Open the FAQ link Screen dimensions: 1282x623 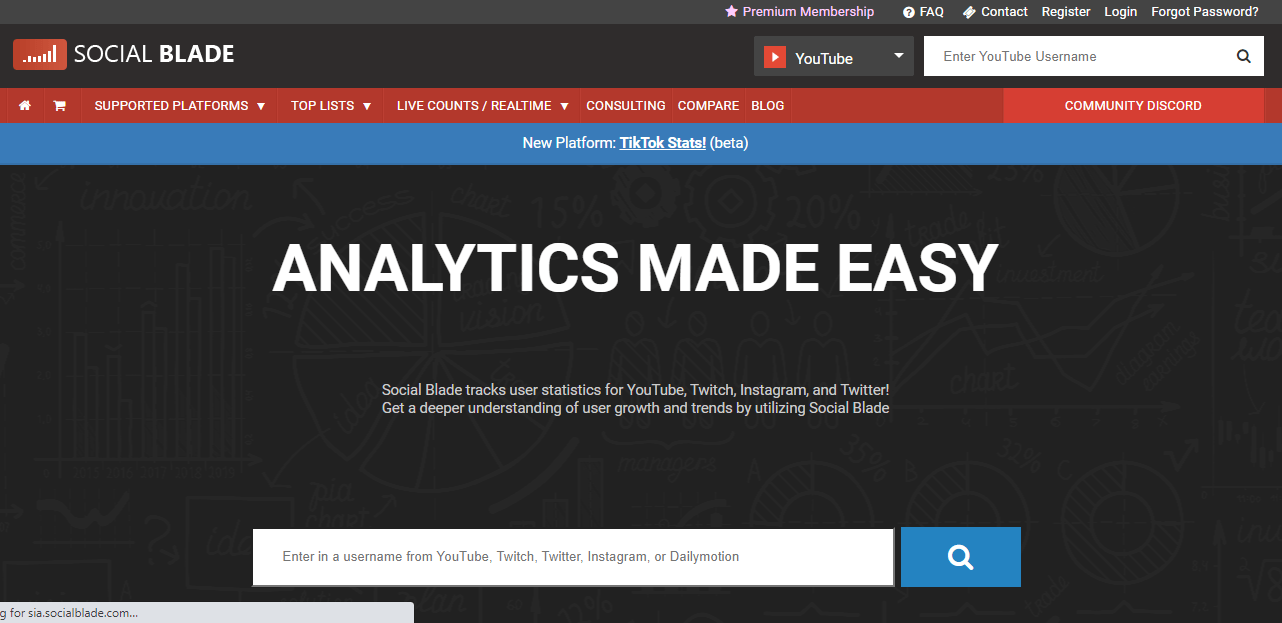pyautogui.click(x=931, y=12)
